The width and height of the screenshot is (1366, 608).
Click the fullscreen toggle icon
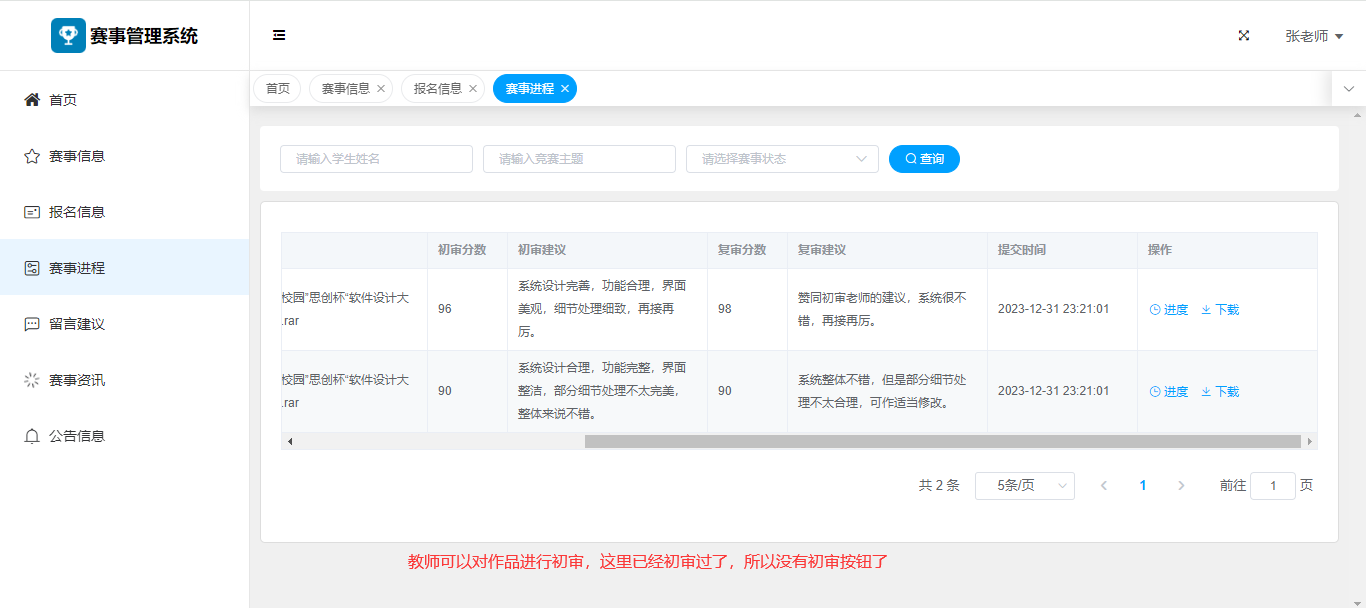(1244, 35)
